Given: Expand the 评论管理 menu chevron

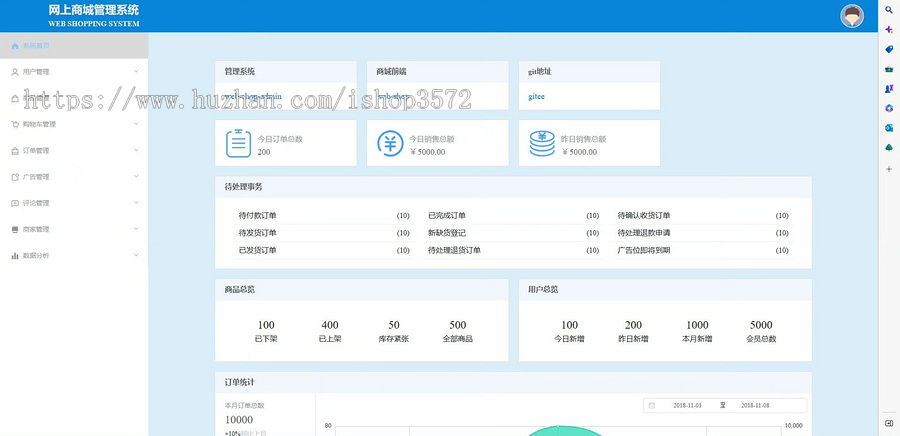Looking at the screenshot, I should (136, 203).
